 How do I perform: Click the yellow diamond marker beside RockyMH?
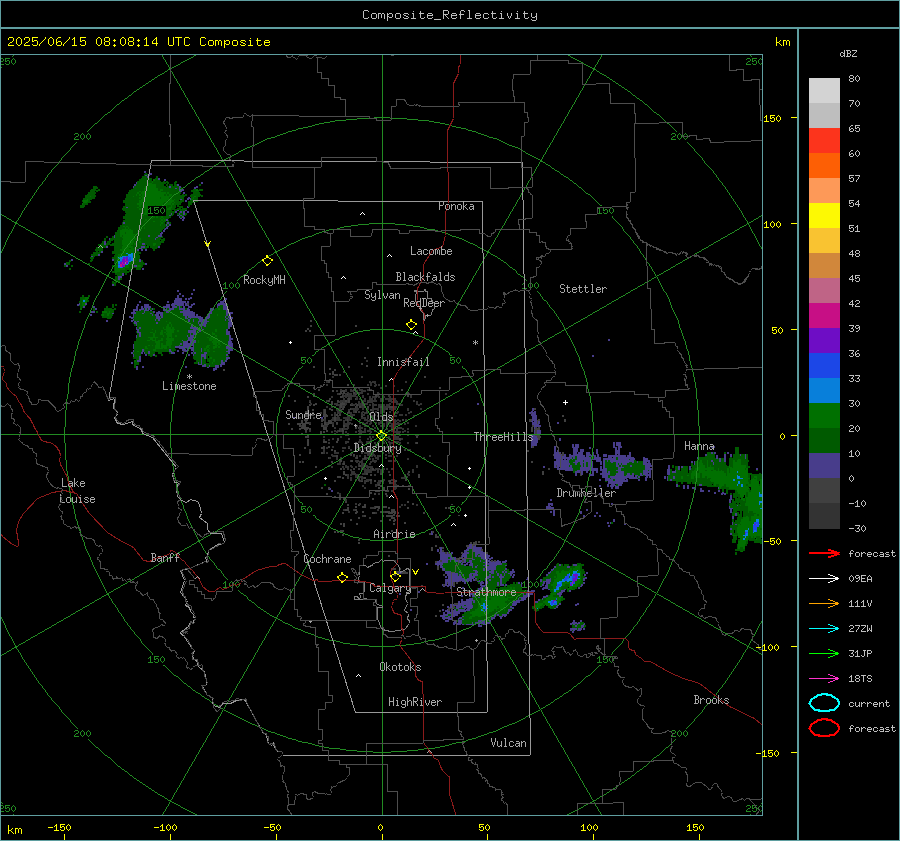267,261
